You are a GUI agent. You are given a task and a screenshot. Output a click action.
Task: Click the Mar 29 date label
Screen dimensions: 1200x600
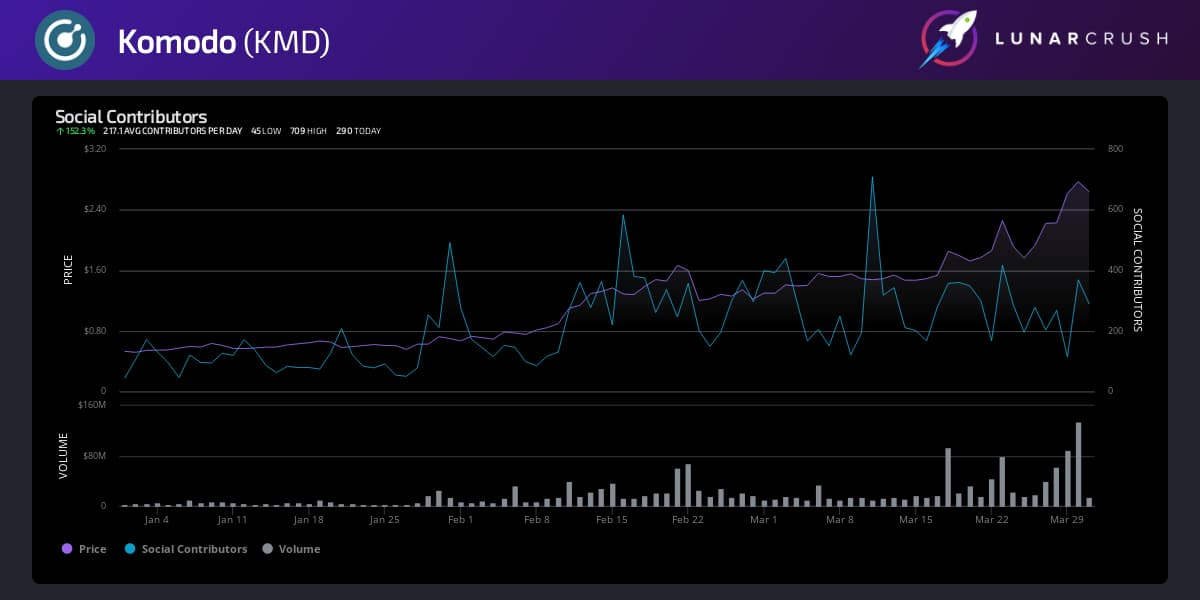point(1068,520)
